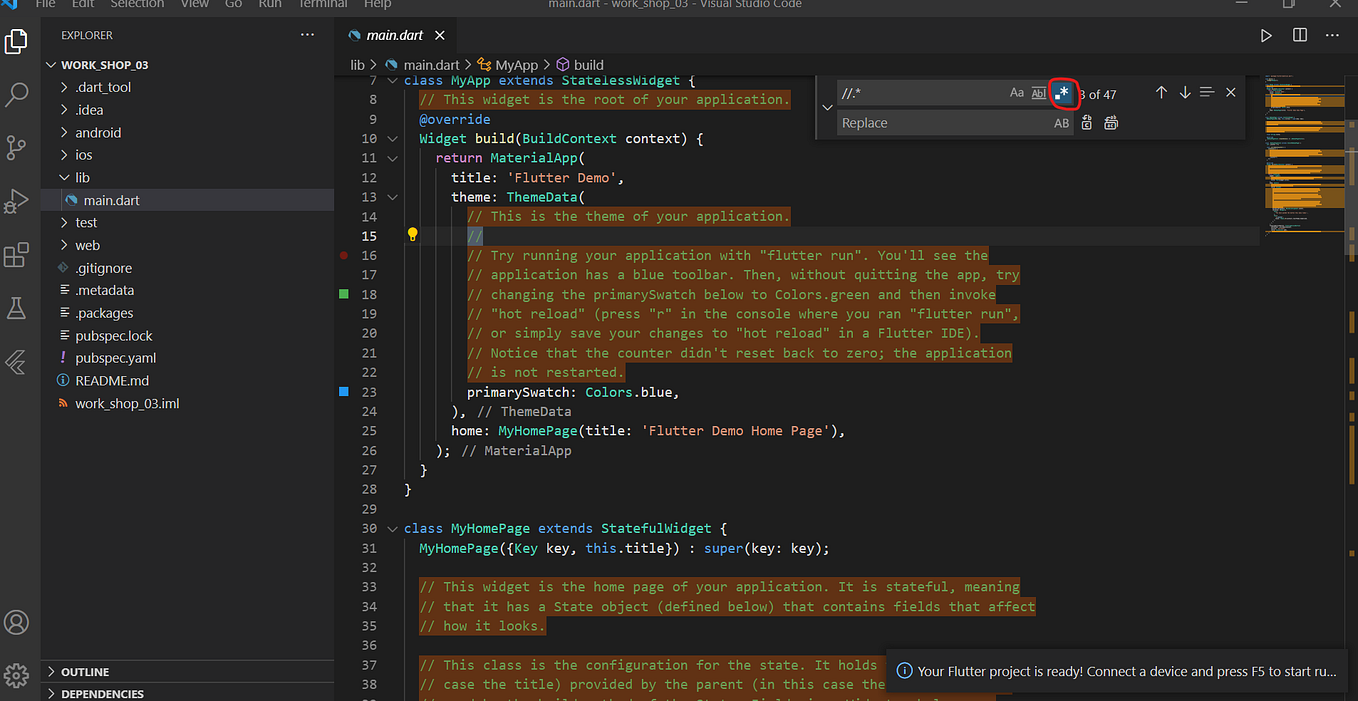
Task: Open pubspec.yaml in the explorer
Action: (116, 358)
